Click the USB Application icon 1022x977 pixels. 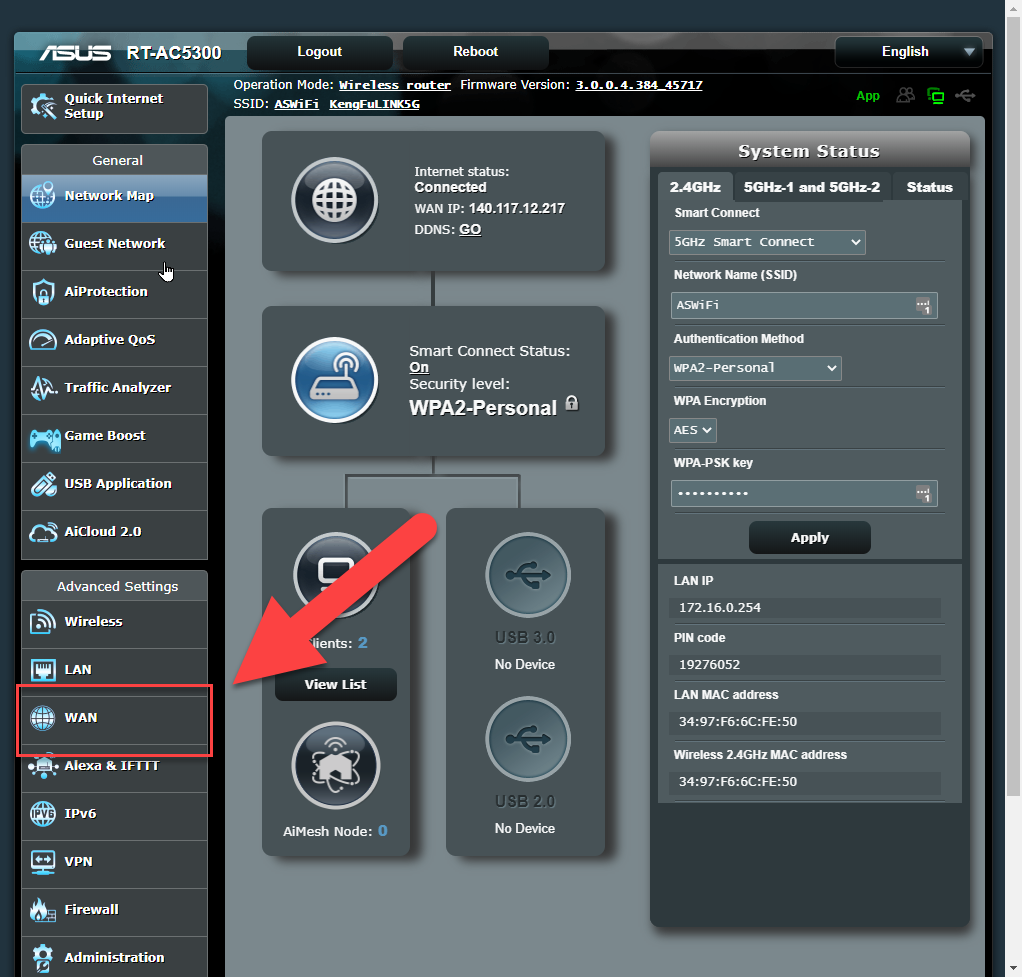pos(44,484)
